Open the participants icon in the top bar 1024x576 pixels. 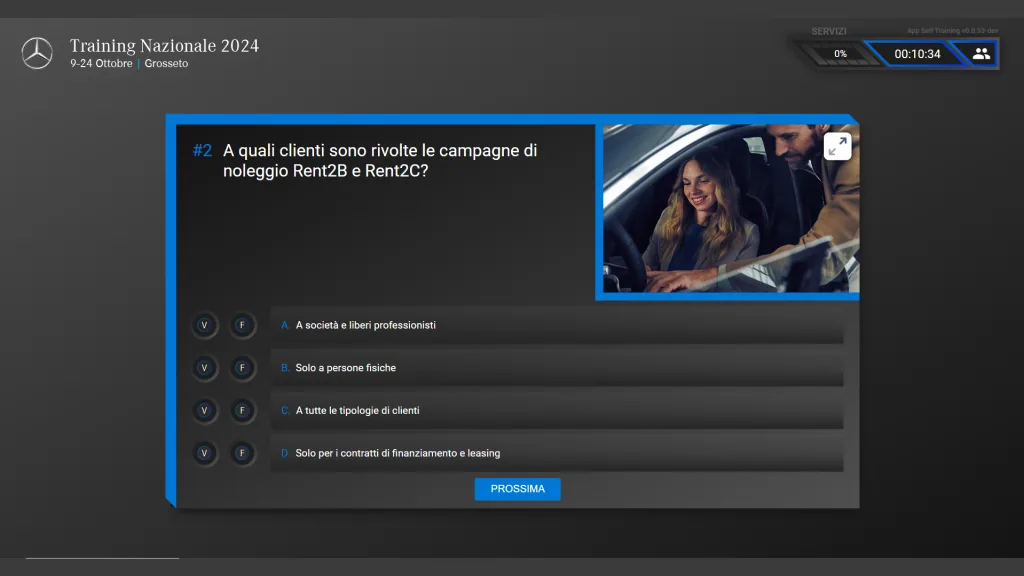click(x=981, y=54)
